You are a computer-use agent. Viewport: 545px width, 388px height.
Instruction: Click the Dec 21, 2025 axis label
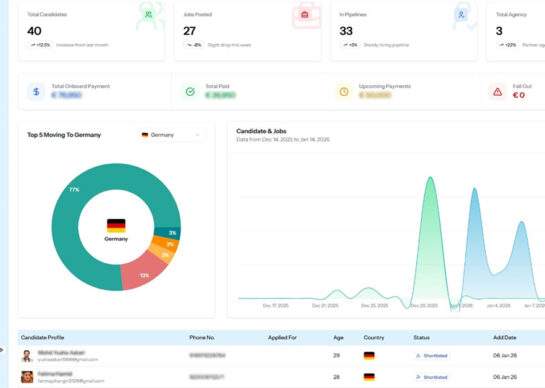pos(325,306)
